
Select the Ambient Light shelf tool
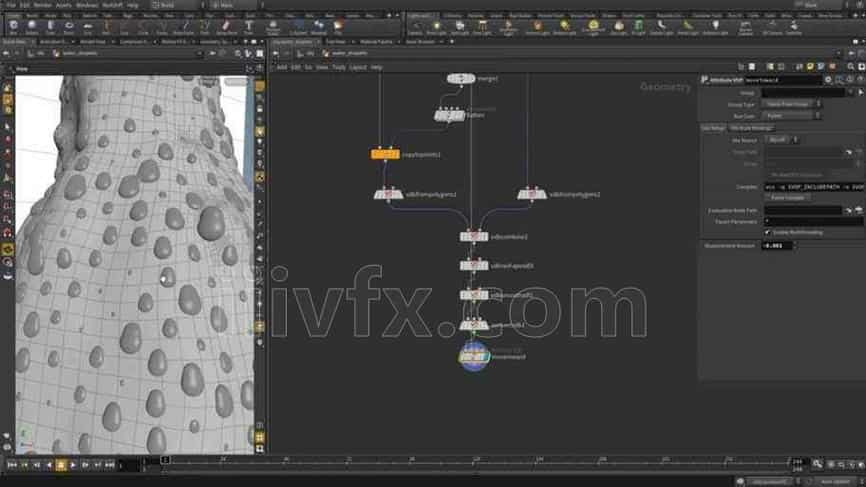coord(715,27)
